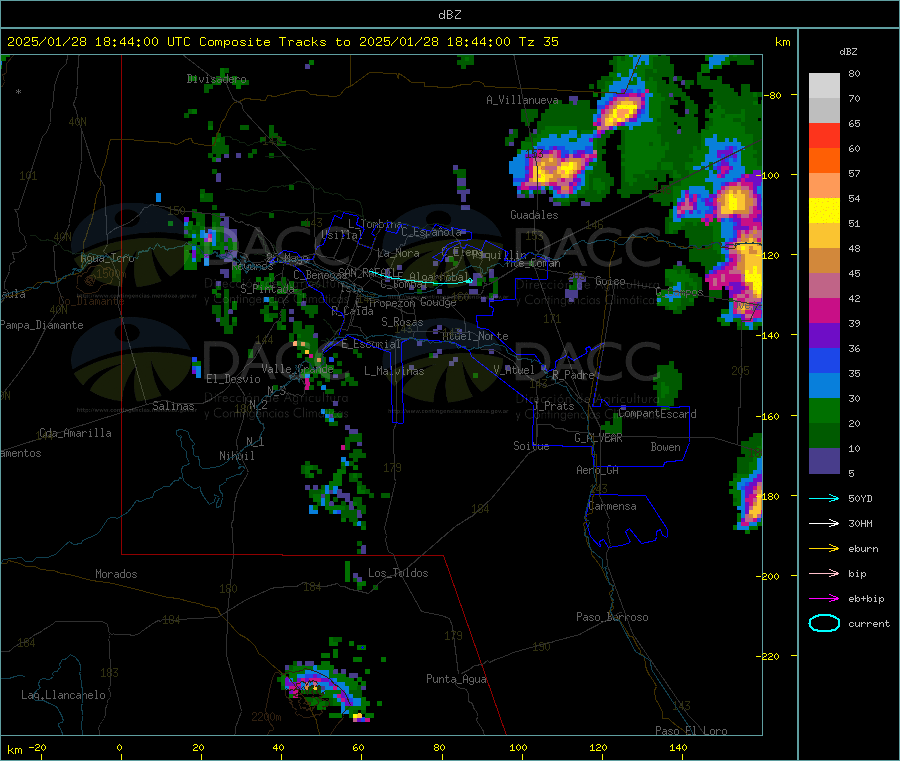Click the Divisadero map label

click(x=217, y=79)
